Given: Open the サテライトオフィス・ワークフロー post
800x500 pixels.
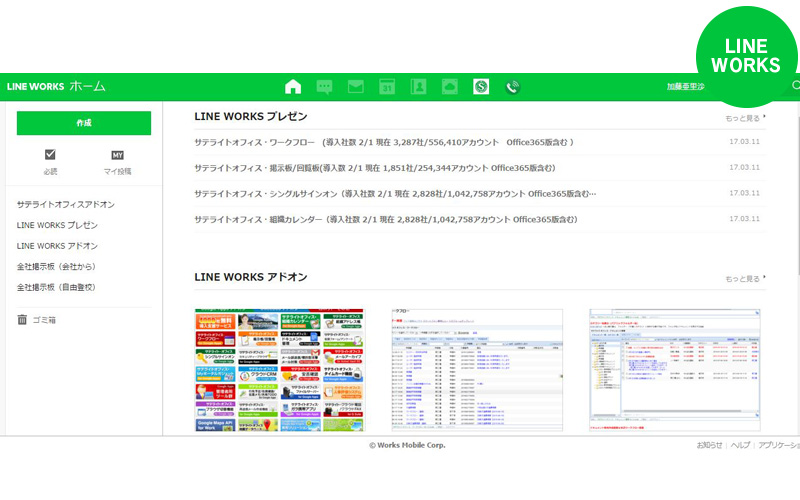Looking at the screenshot, I should (x=384, y=142).
